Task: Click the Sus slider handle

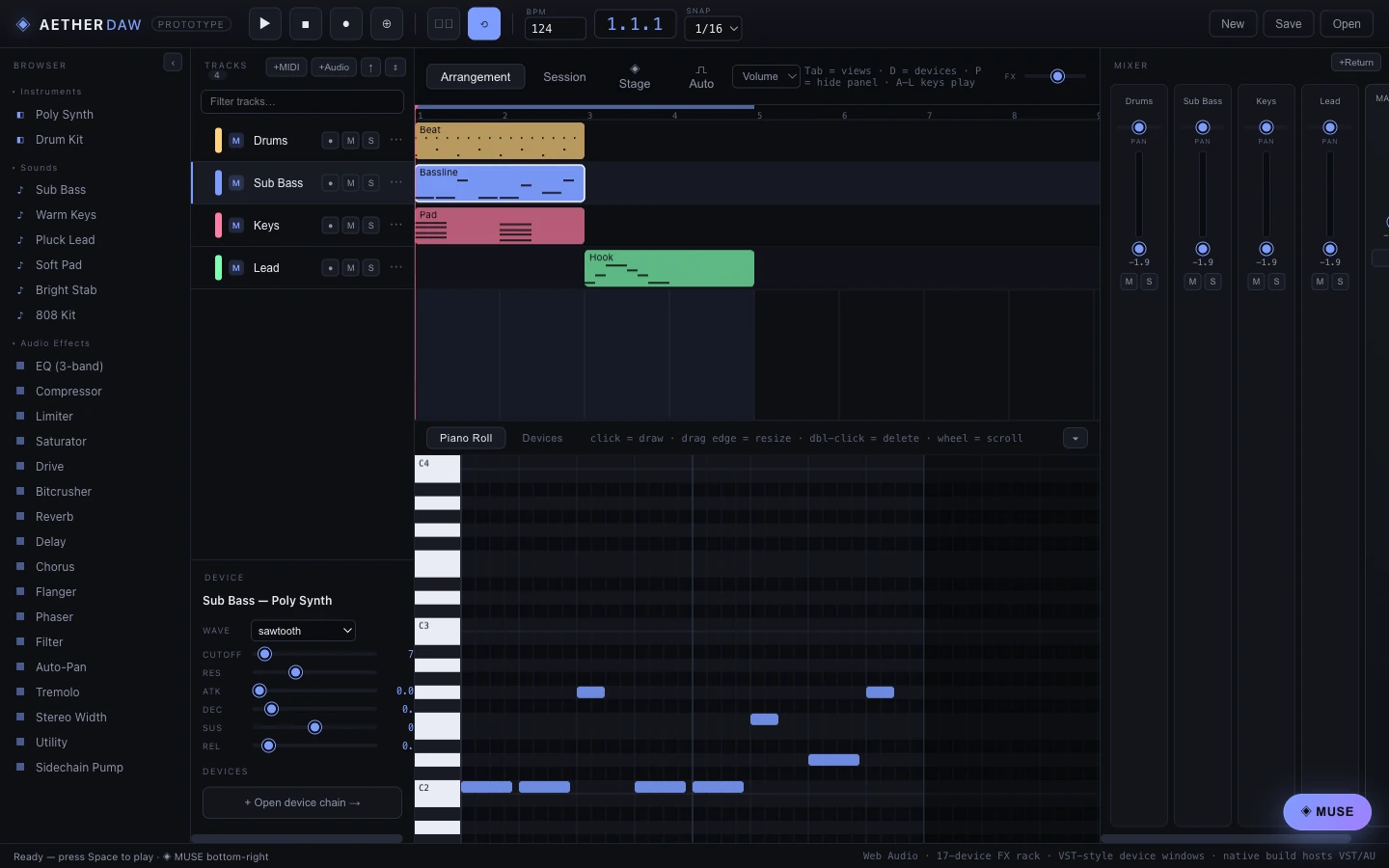Action: (314, 727)
